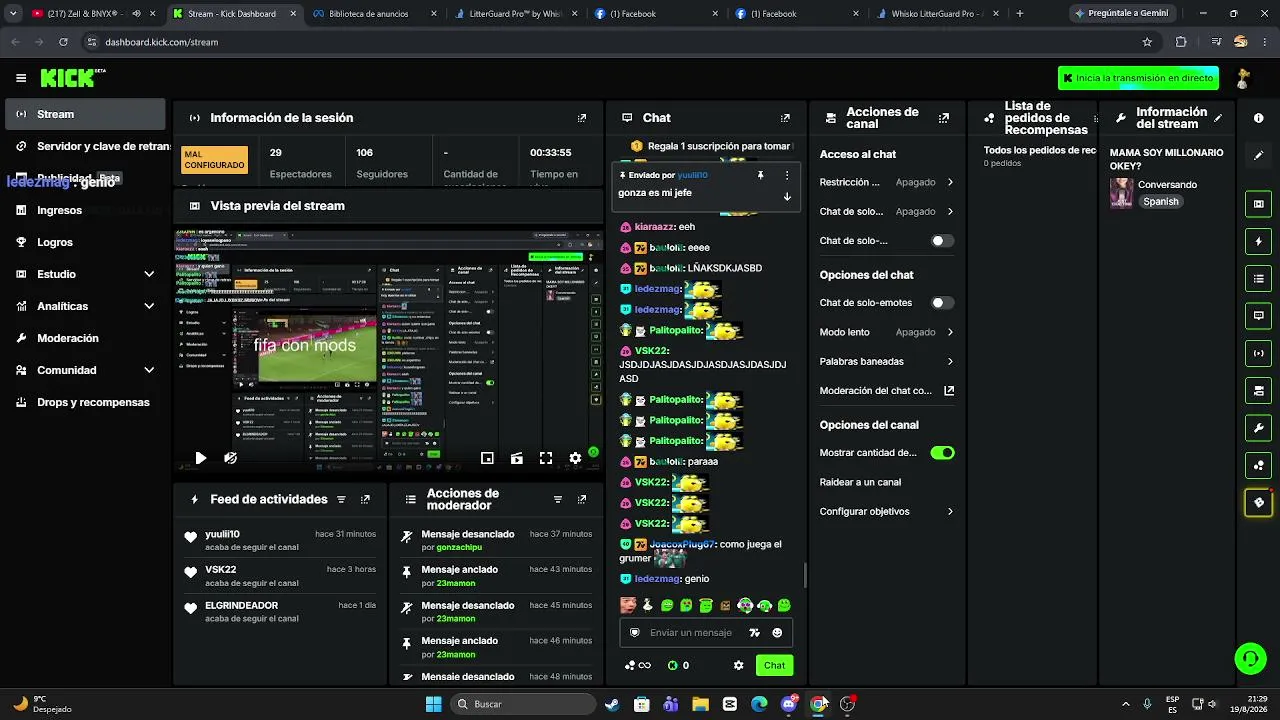Open pinned message options menu
This screenshot has width=1280, height=720.
point(787,175)
